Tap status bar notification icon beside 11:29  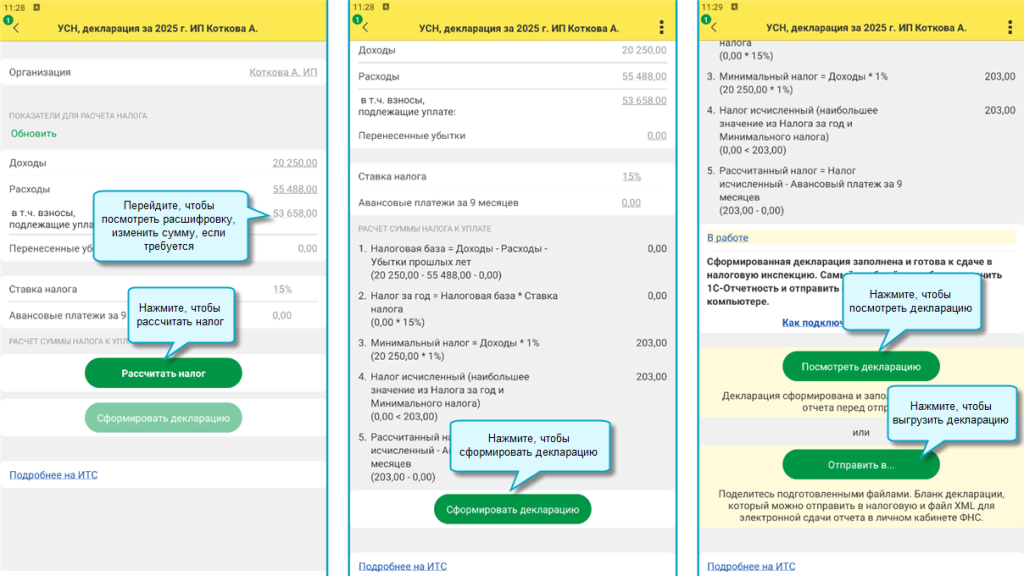point(734,7)
